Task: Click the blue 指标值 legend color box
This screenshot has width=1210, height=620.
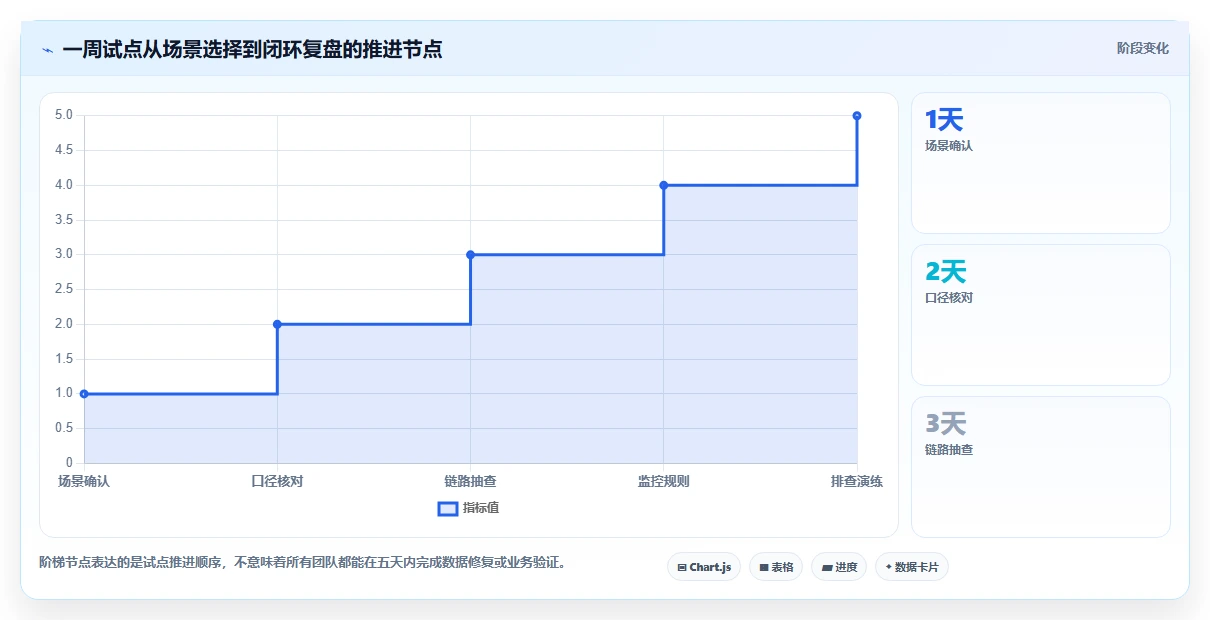Action: 448,508
